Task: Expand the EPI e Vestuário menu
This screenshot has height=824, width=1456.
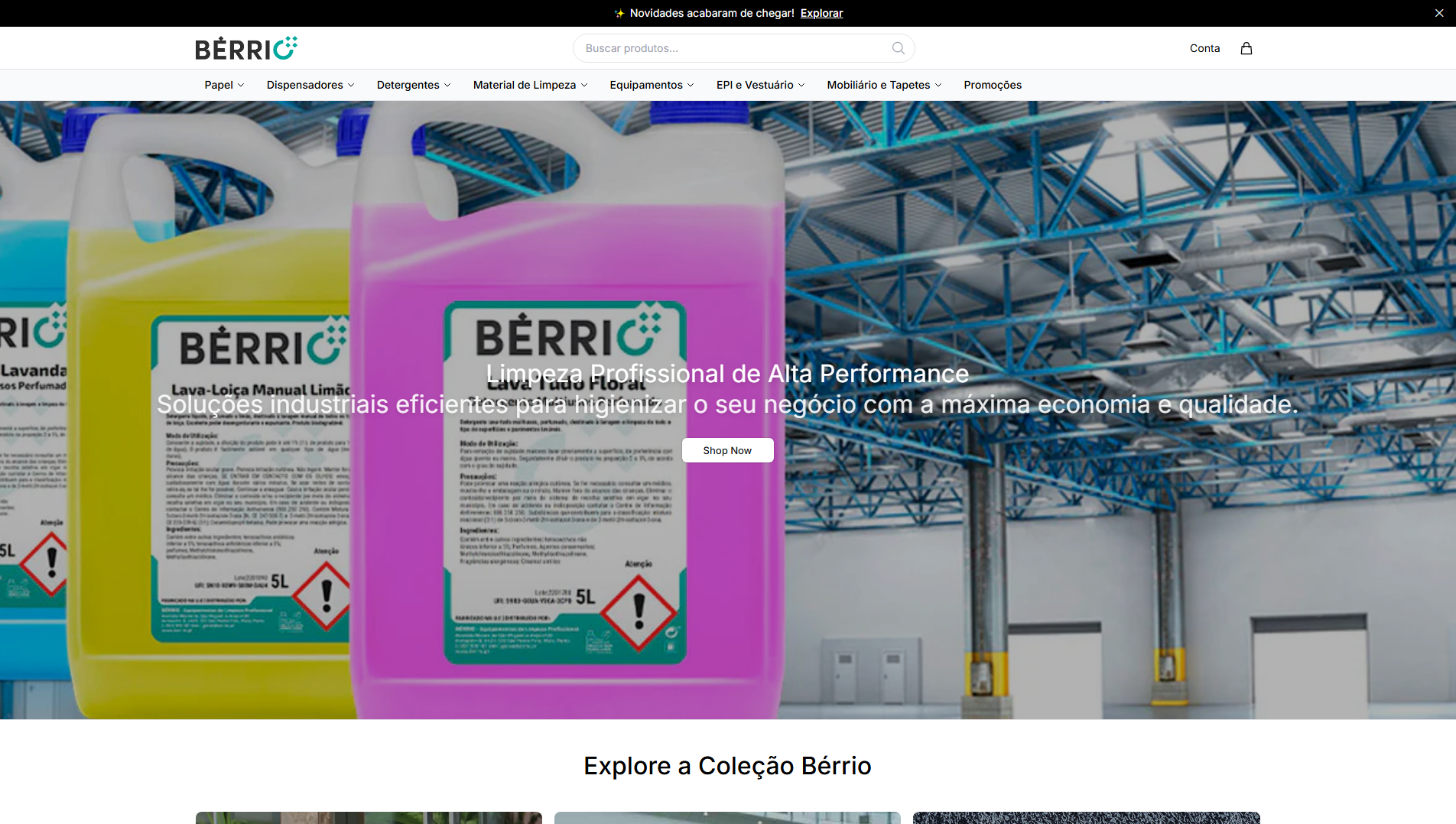Action: coord(760,85)
